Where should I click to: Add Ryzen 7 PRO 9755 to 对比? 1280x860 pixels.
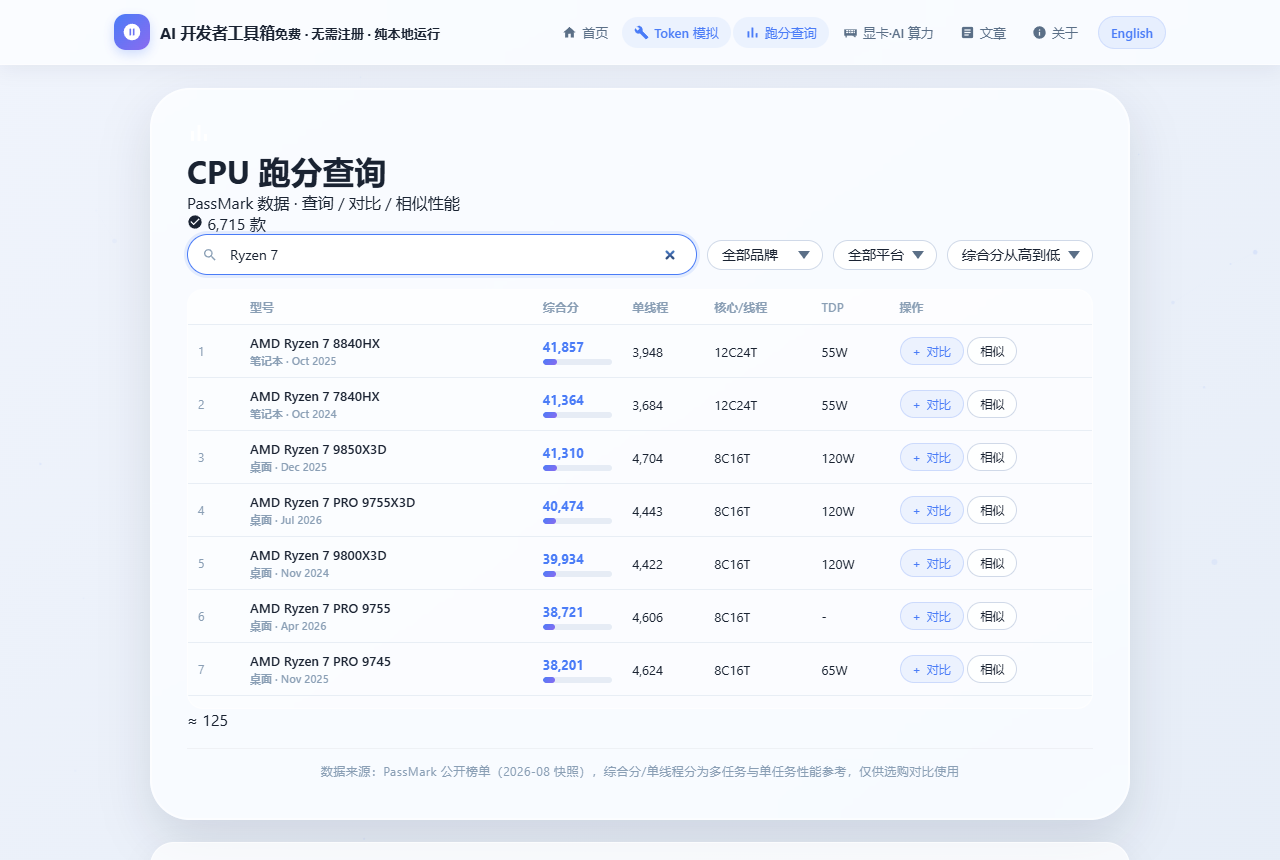click(x=932, y=616)
